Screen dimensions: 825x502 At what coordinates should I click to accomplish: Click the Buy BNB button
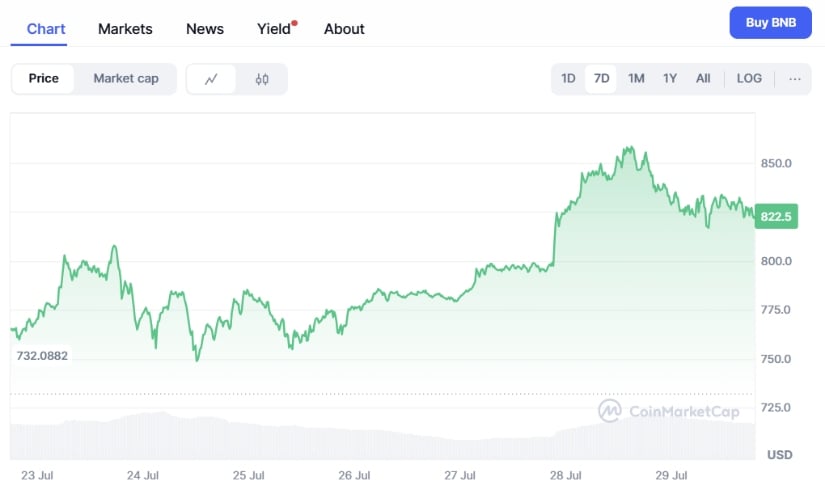pos(770,22)
